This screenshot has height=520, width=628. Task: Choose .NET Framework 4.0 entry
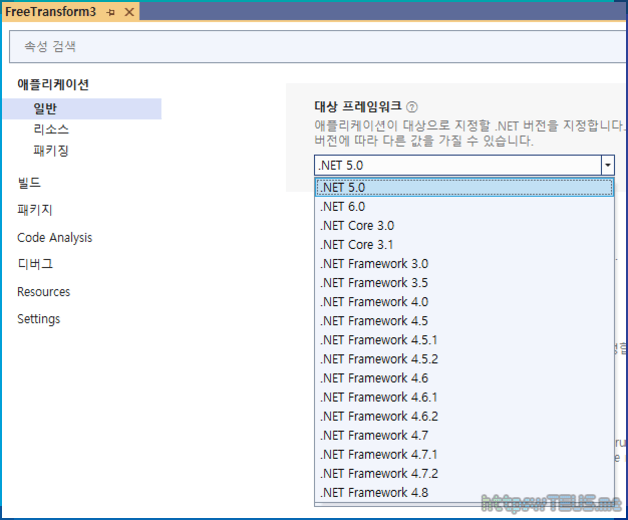(464, 302)
